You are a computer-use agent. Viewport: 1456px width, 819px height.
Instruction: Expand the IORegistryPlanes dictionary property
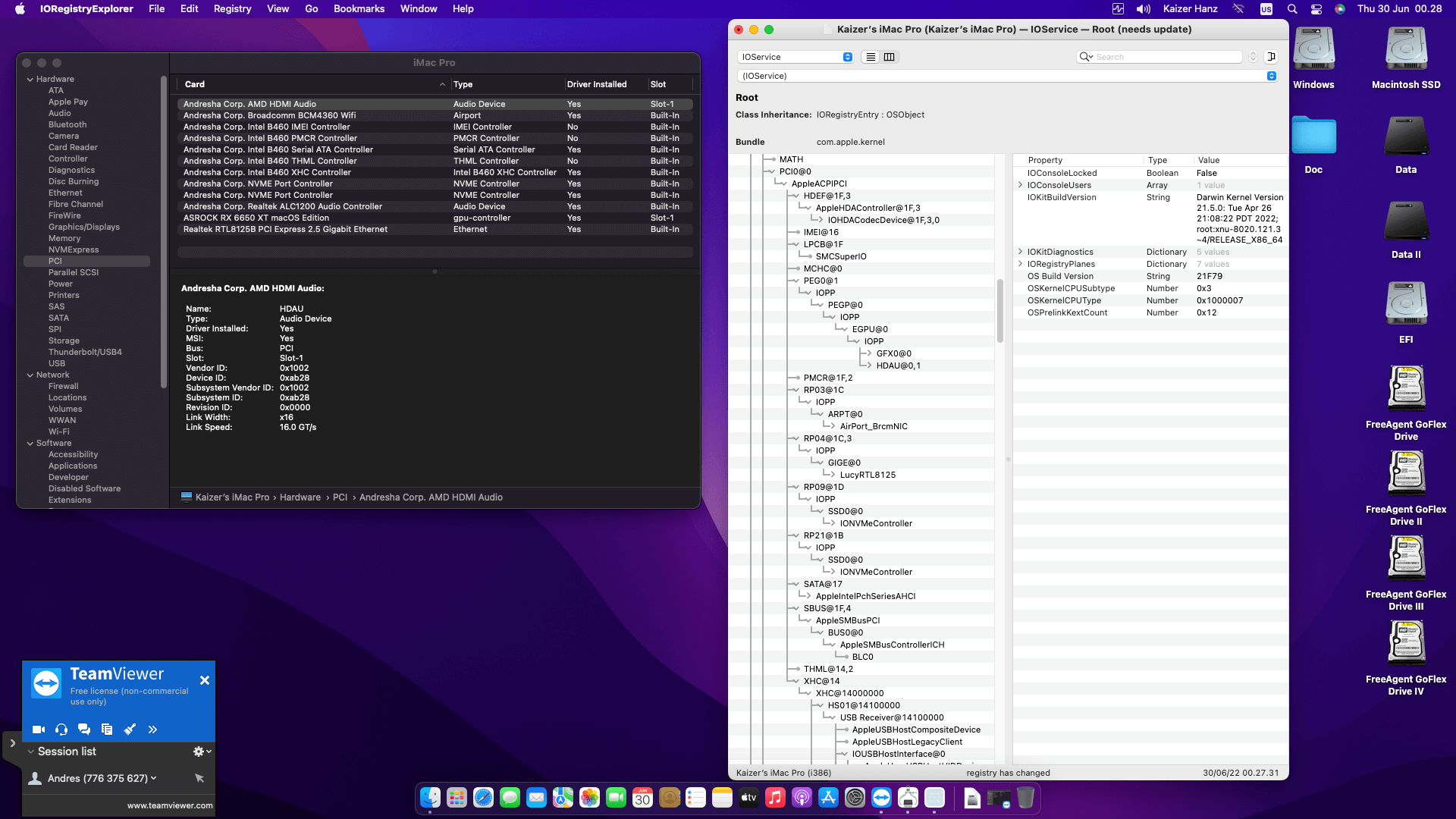coord(1020,264)
